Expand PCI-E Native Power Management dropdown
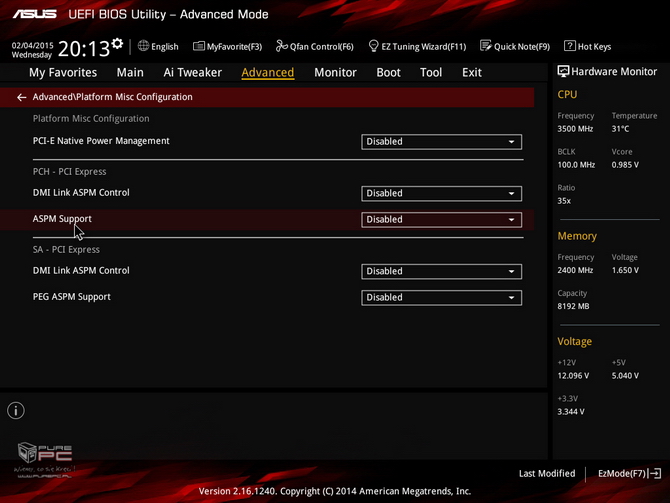 click(x=441, y=142)
